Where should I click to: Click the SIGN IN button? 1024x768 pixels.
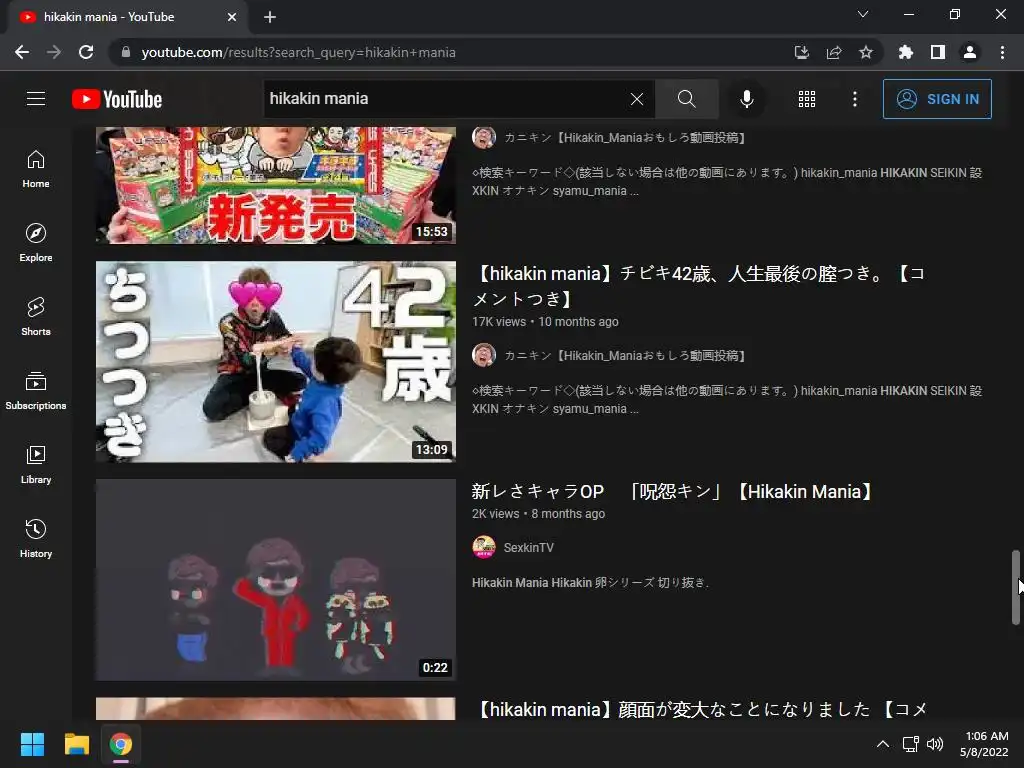pyautogui.click(x=937, y=99)
